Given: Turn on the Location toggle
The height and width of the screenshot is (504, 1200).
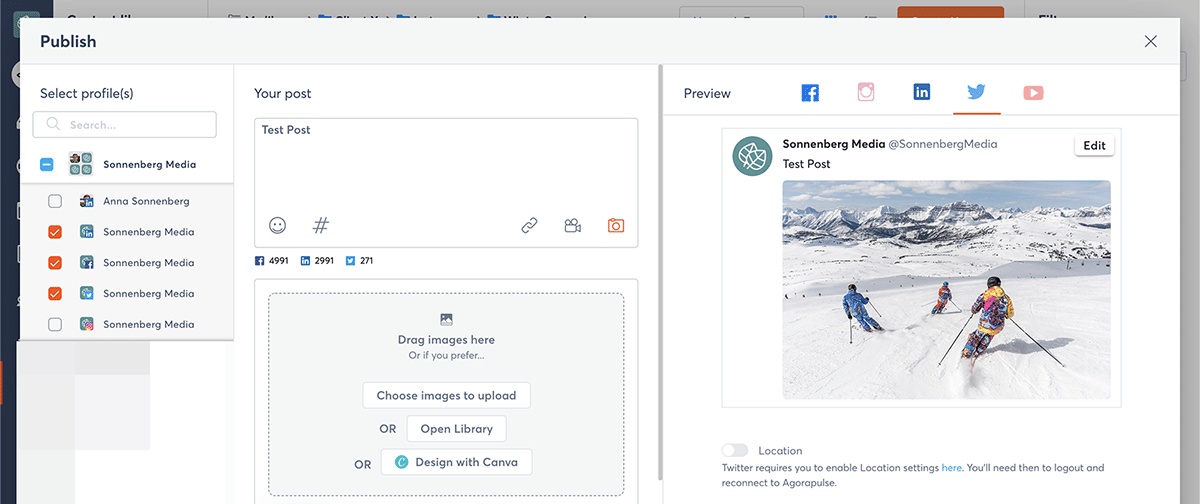Looking at the screenshot, I should click(735, 451).
